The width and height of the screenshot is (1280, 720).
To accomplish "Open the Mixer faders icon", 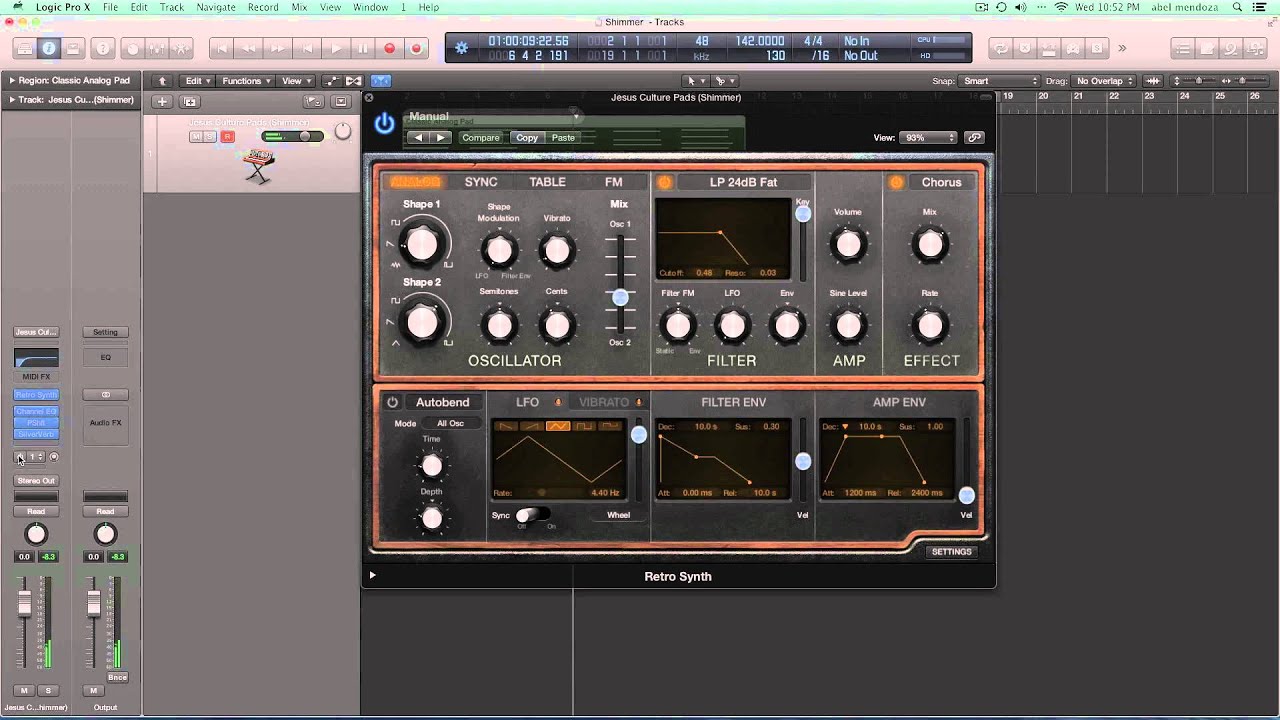I will (x=156, y=48).
